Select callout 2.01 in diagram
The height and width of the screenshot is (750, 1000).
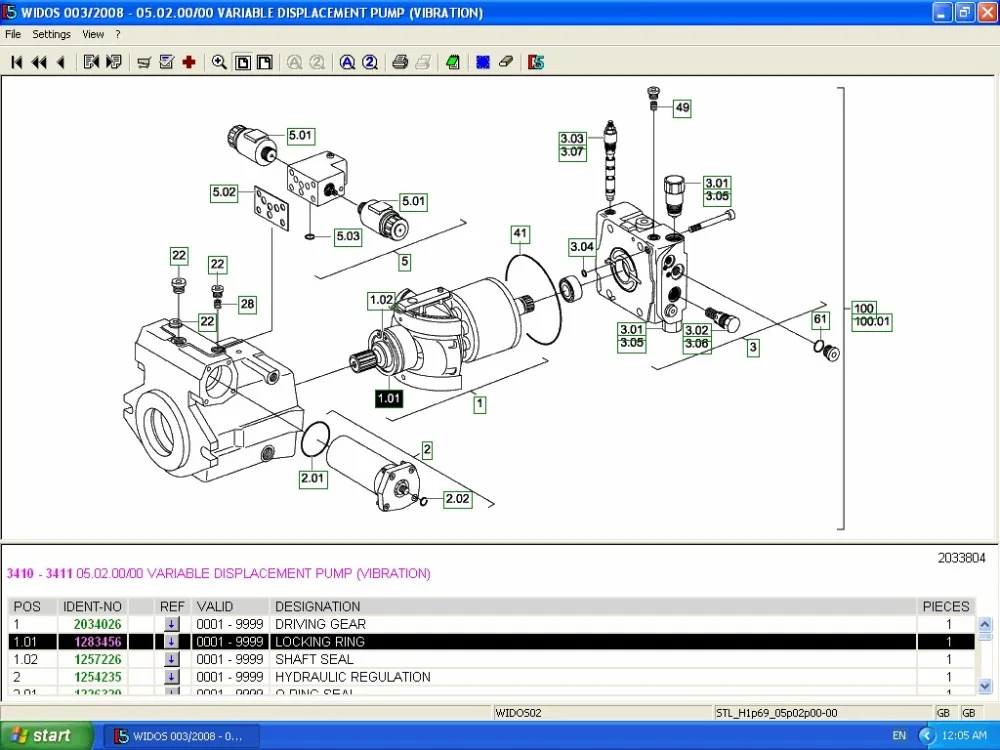[312, 479]
